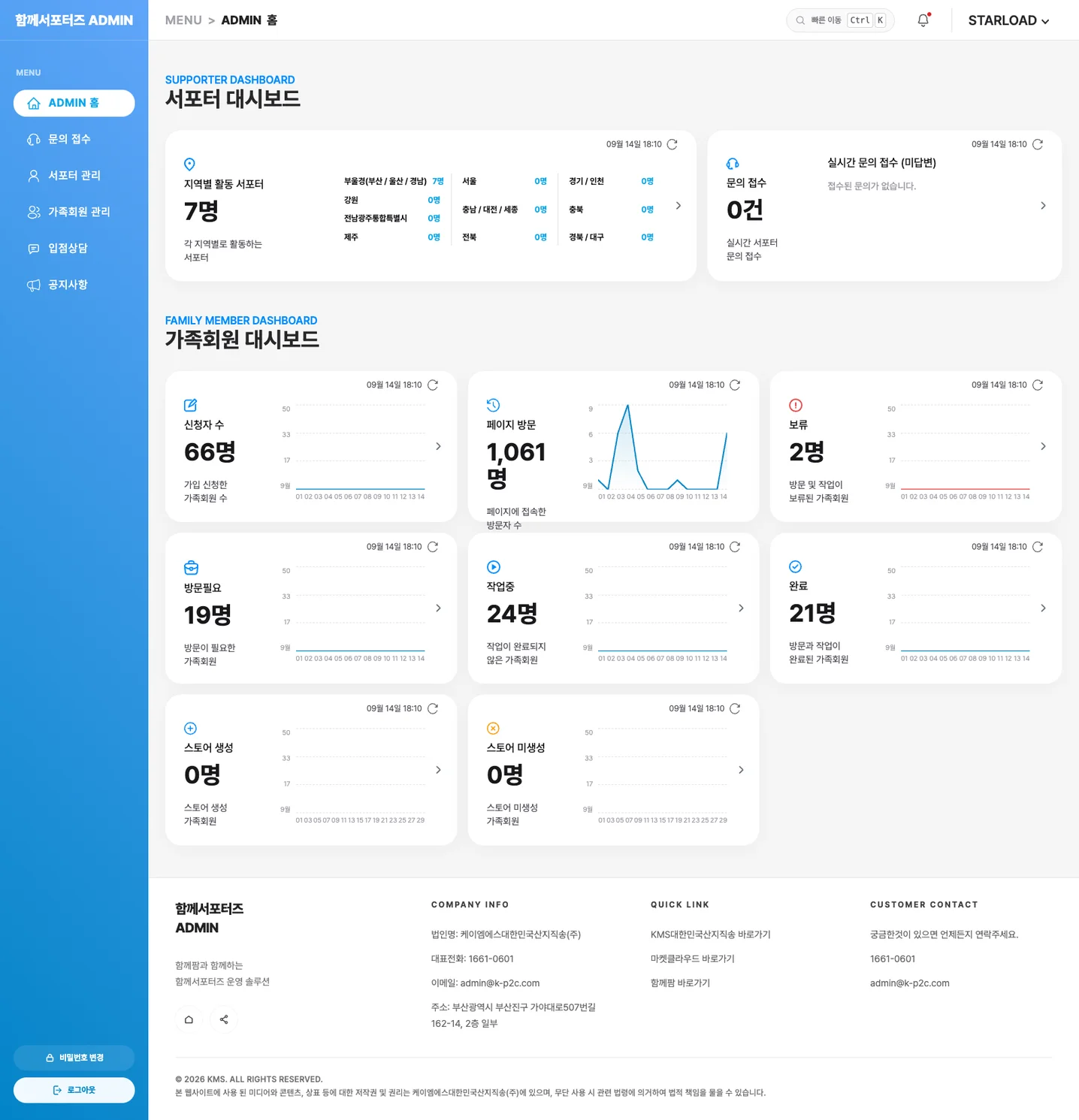Refresh the 지역별 활동 서포터 card
This screenshot has width=1079, height=1120.
[672, 144]
